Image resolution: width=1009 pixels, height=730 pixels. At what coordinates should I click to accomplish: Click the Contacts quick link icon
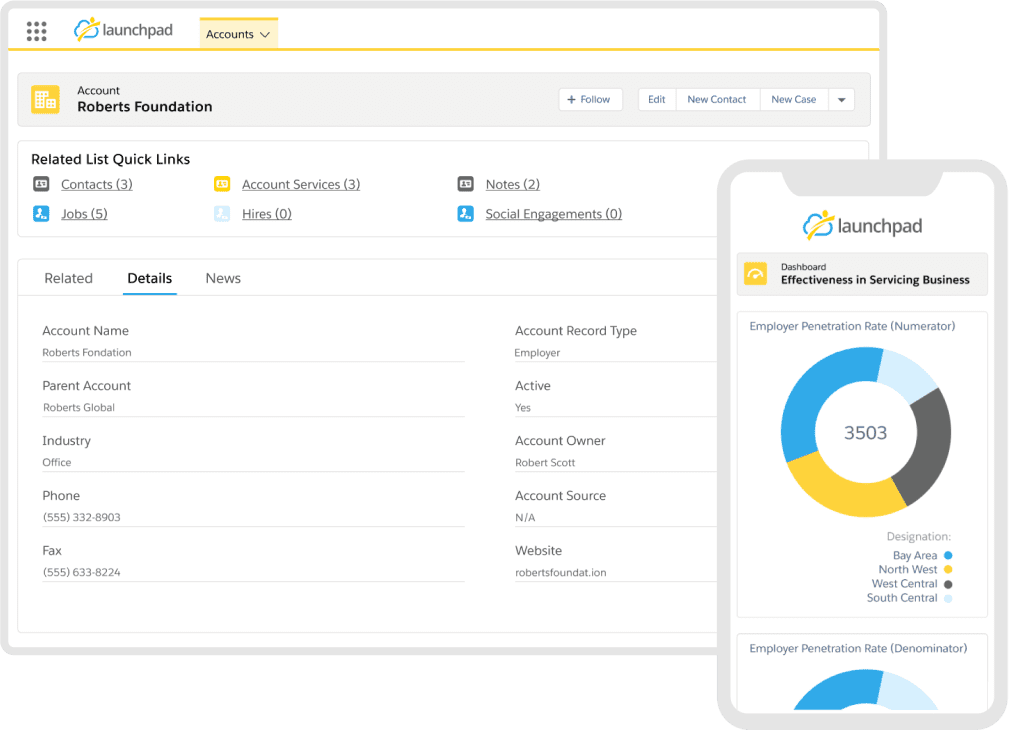[x=41, y=184]
